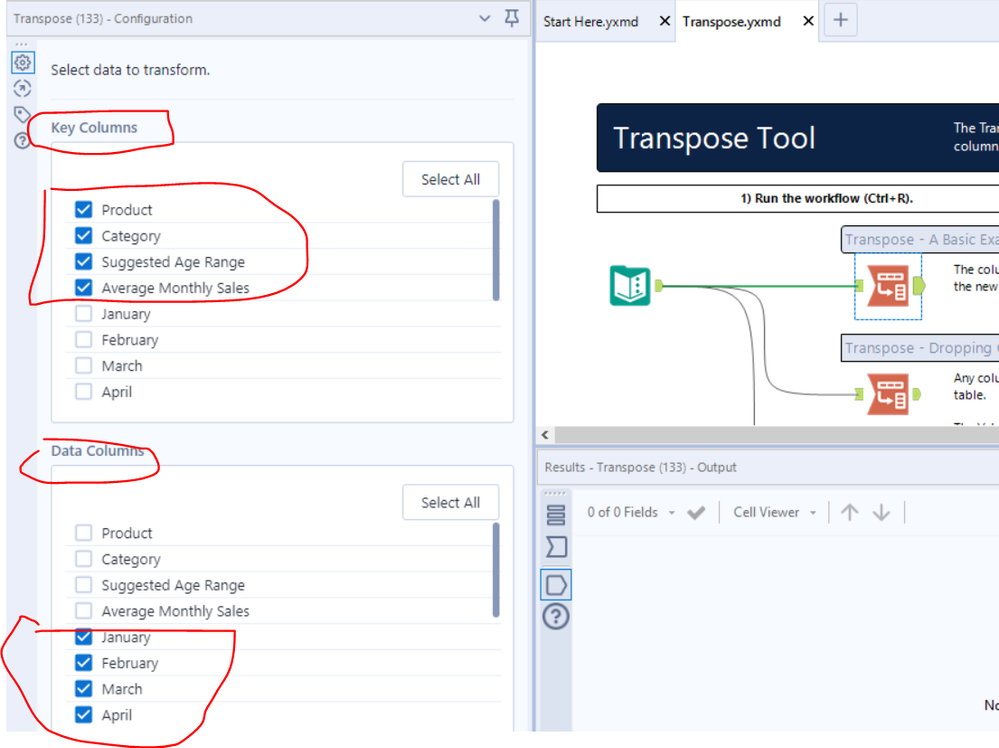Switch to Transpose.yxmd tab
The height and width of the screenshot is (748, 999).
(x=731, y=22)
